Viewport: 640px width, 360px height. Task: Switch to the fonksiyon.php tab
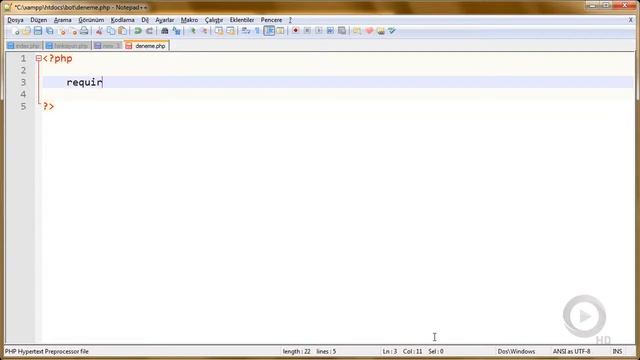pyautogui.click(x=67, y=46)
